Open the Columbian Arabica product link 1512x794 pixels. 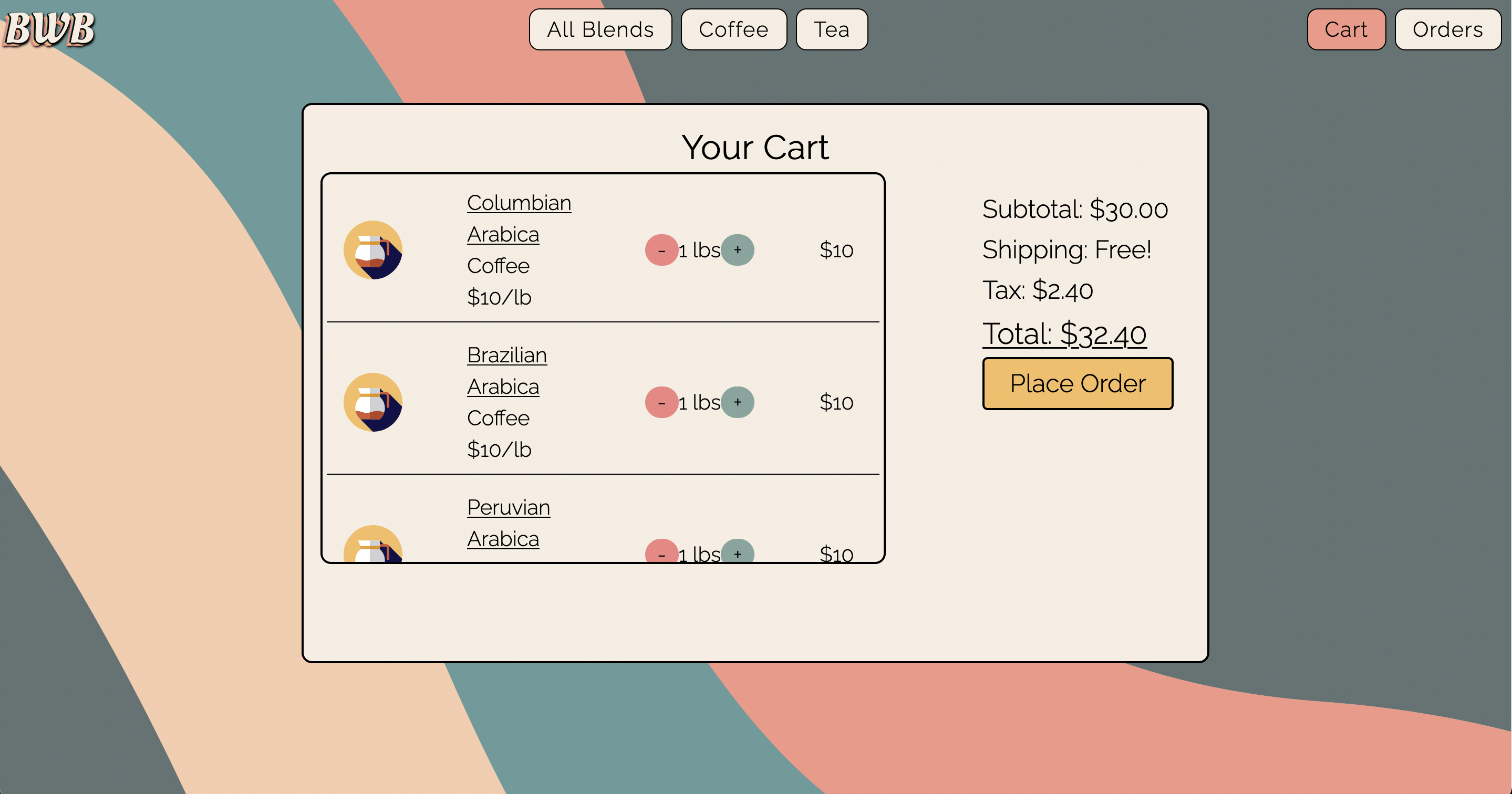(x=519, y=203)
